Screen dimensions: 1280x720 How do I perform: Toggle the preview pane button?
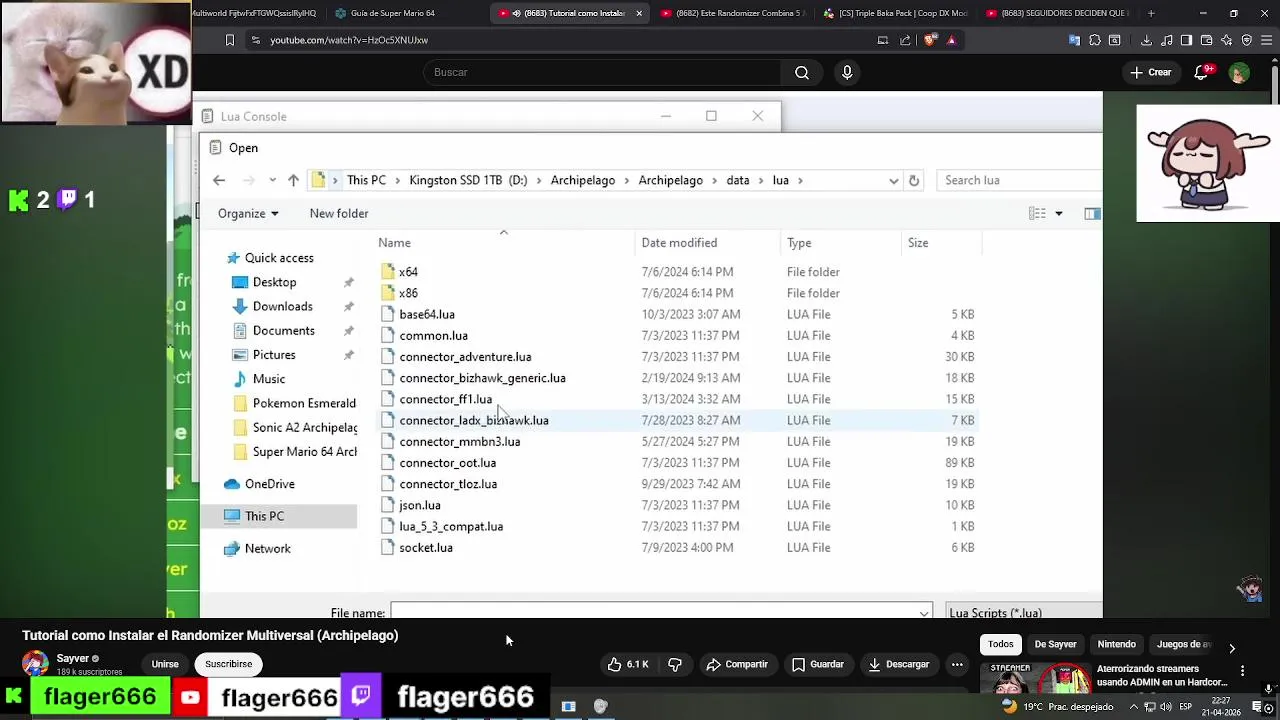click(x=1092, y=213)
